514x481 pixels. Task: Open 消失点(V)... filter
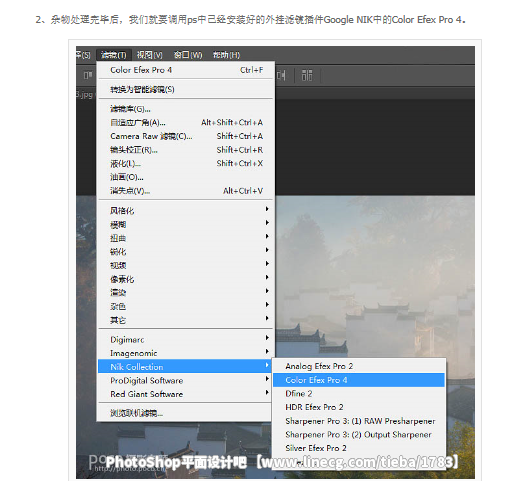tap(186, 191)
